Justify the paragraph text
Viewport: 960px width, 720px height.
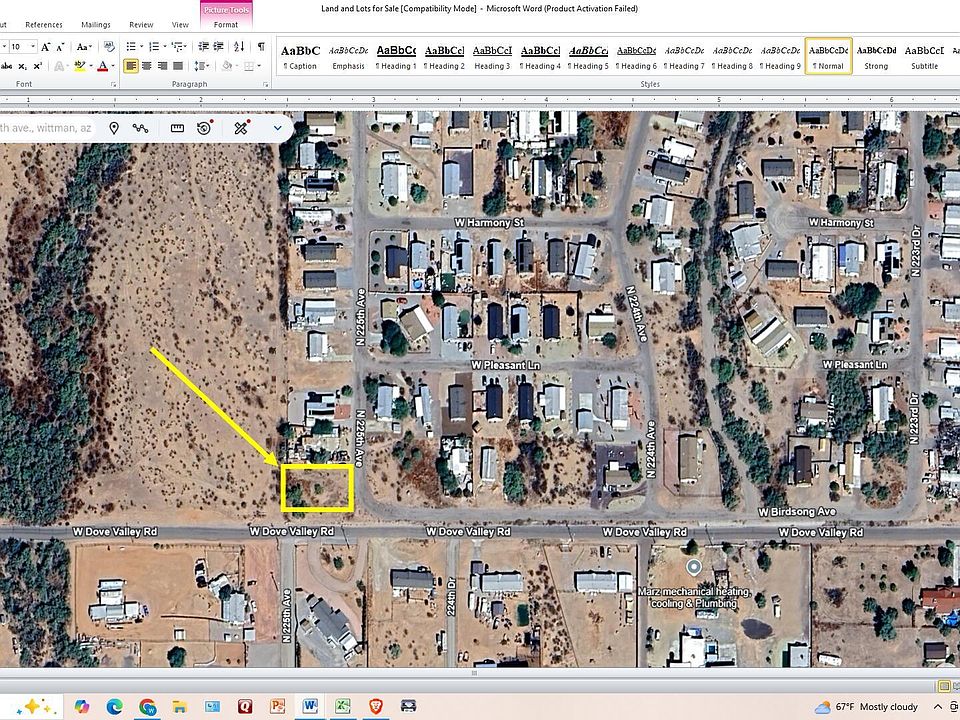[178, 66]
